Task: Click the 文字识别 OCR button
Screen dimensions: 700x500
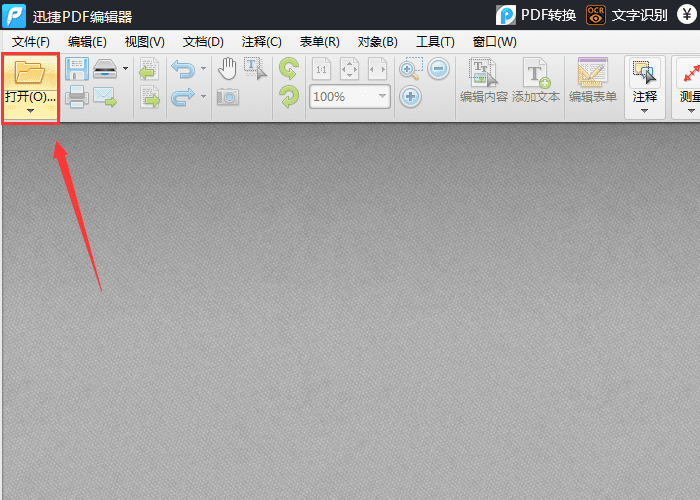Action: (x=627, y=15)
